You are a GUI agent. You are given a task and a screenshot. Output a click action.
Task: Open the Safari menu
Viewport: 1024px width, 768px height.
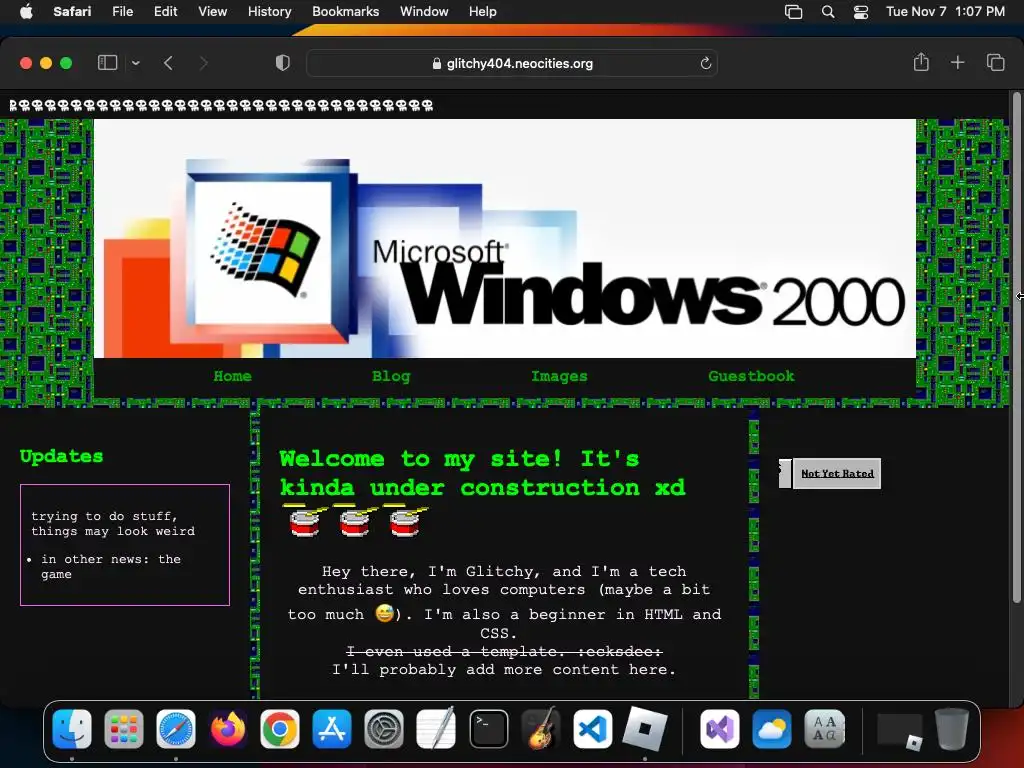click(72, 11)
